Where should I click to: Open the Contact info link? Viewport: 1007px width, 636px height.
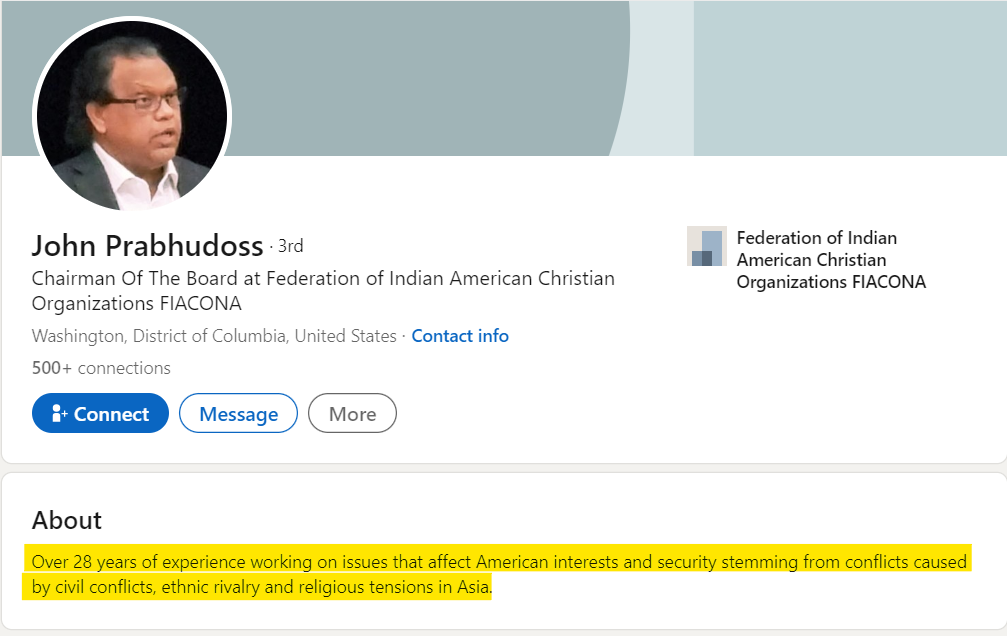click(460, 336)
